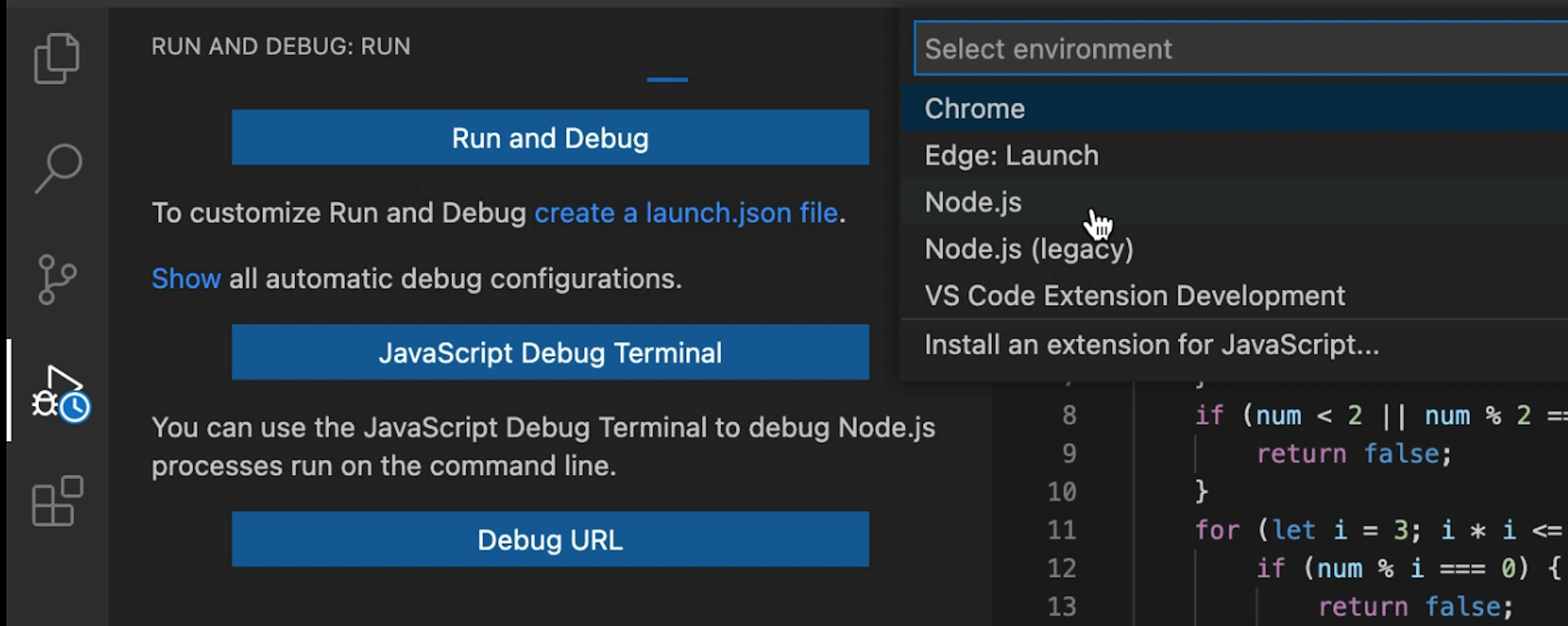1568x626 pixels.
Task: Select Install an extension for JavaScript...
Action: pos(1234,344)
